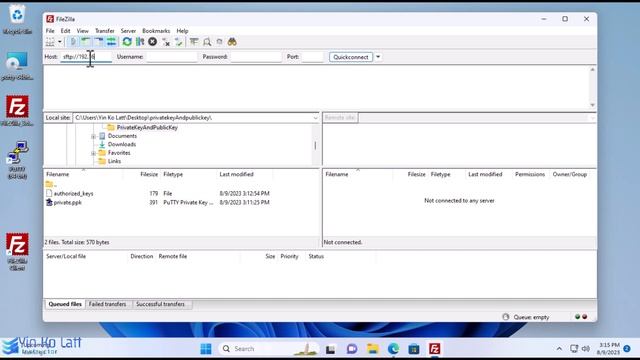Sort local list by Last modified column
640x360 pixels.
coord(236,174)
